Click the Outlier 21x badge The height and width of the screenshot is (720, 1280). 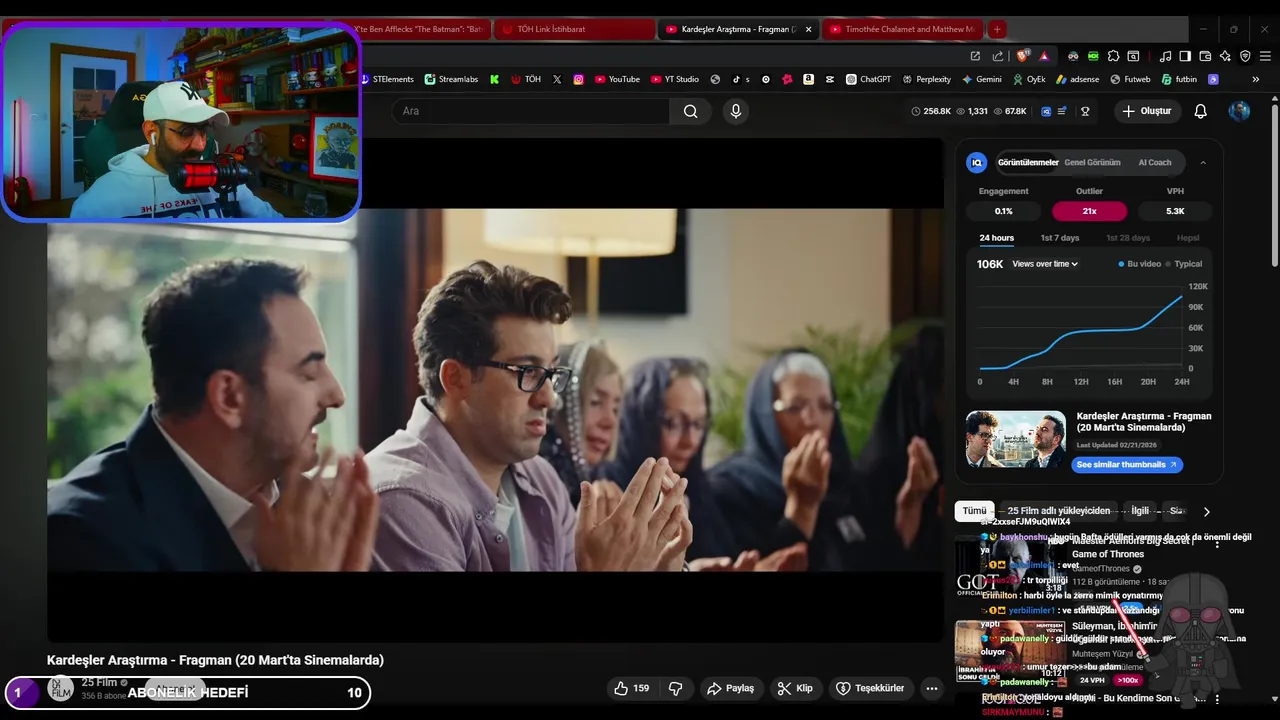1089,211
